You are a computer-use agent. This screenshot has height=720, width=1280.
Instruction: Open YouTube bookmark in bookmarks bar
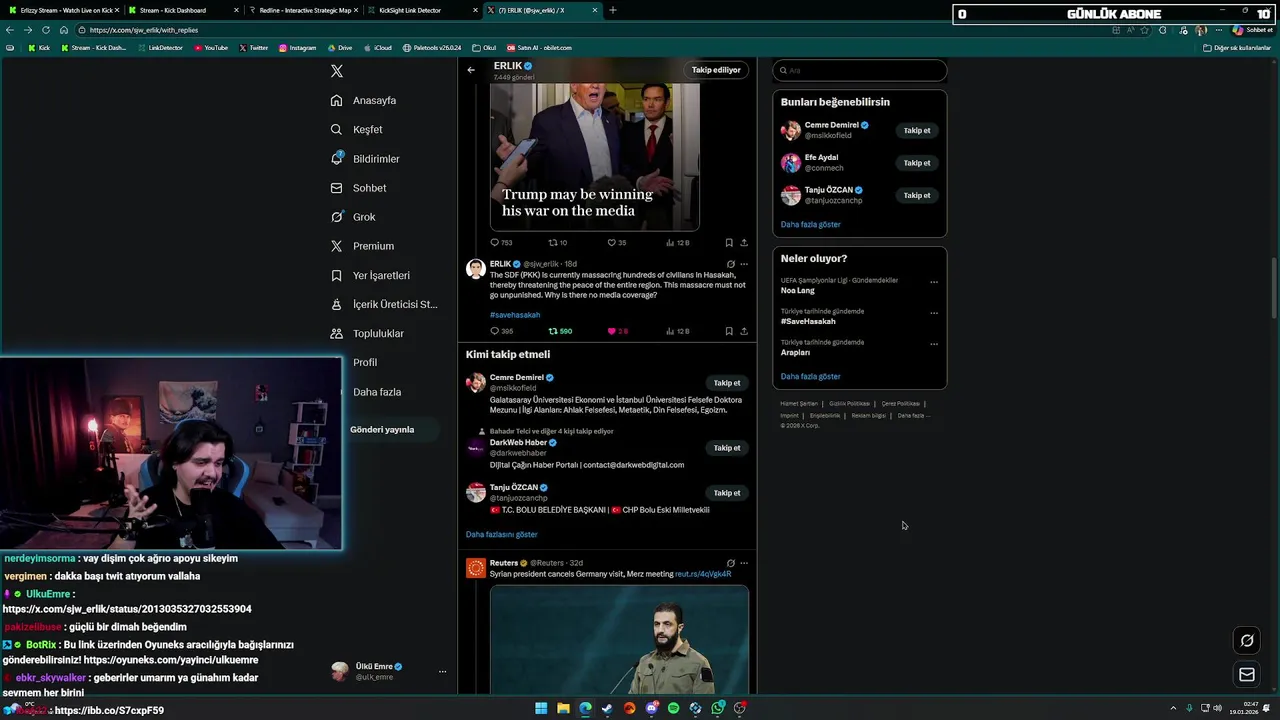click(211, 48)
